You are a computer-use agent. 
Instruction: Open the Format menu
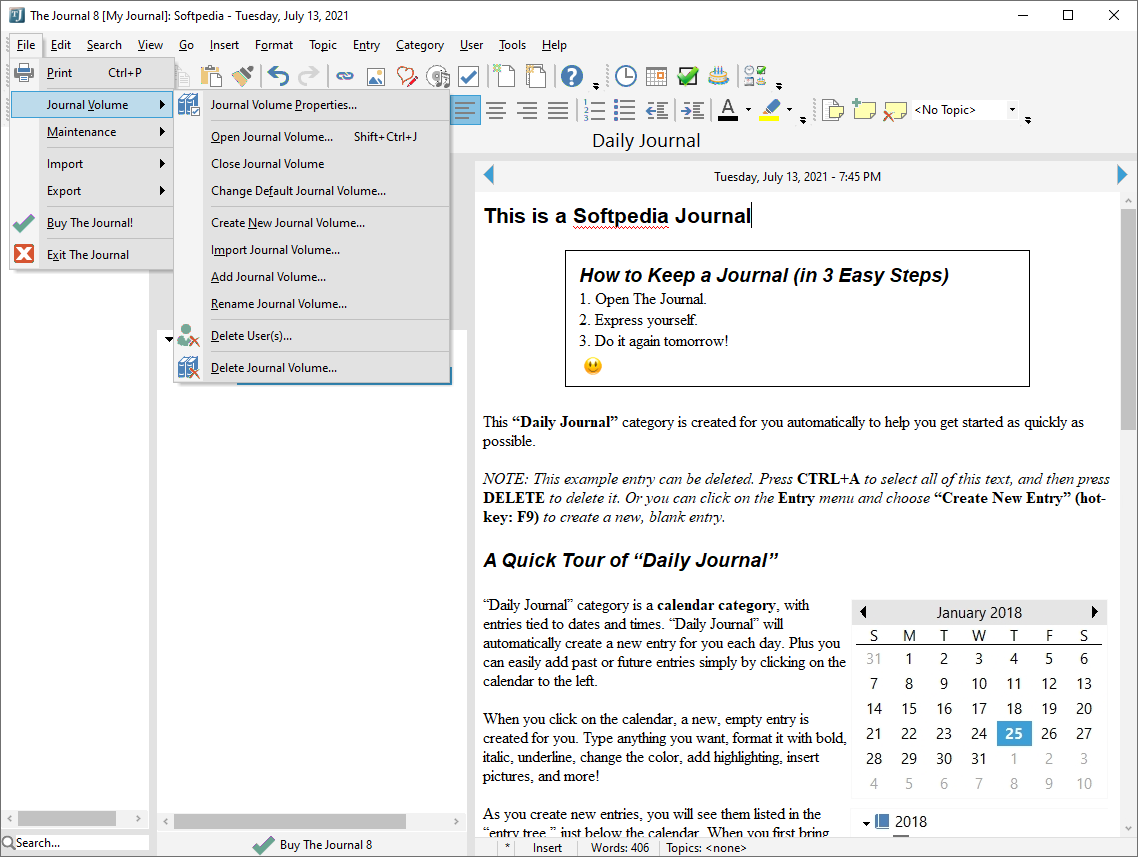point(274,45)
